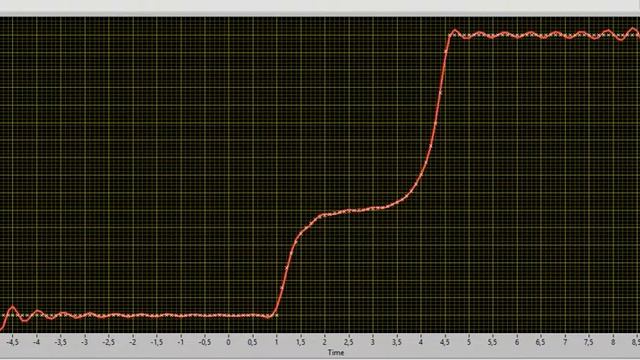Screen dimensions: 640x360
Task: Select the positive '1' axis tick label
Action: click(277, 342)
